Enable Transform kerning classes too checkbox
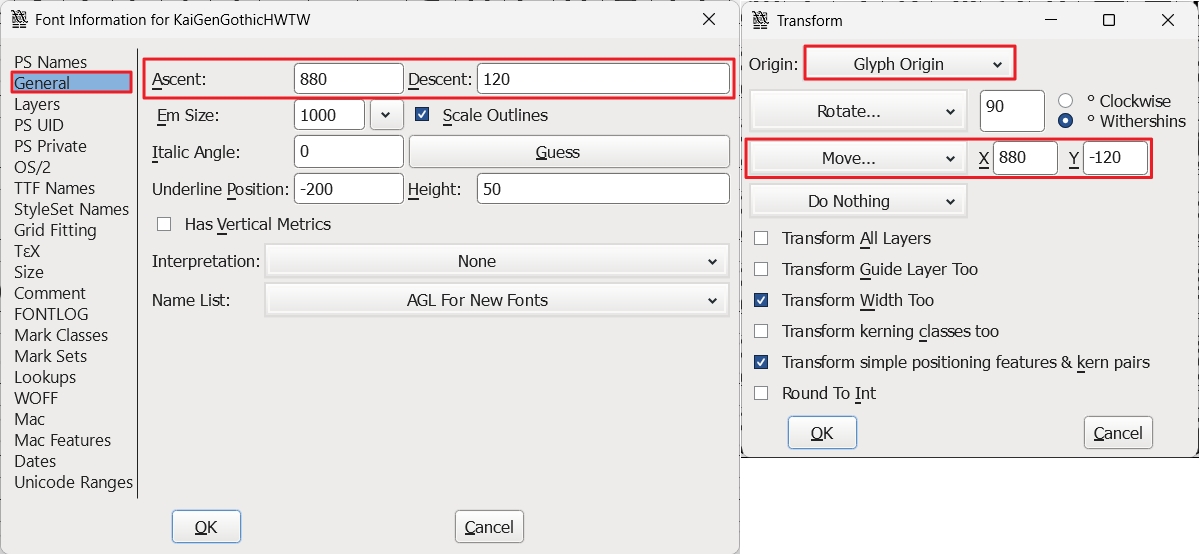The width and height of the screenshot is (1201, 554). tap(761, 331)
